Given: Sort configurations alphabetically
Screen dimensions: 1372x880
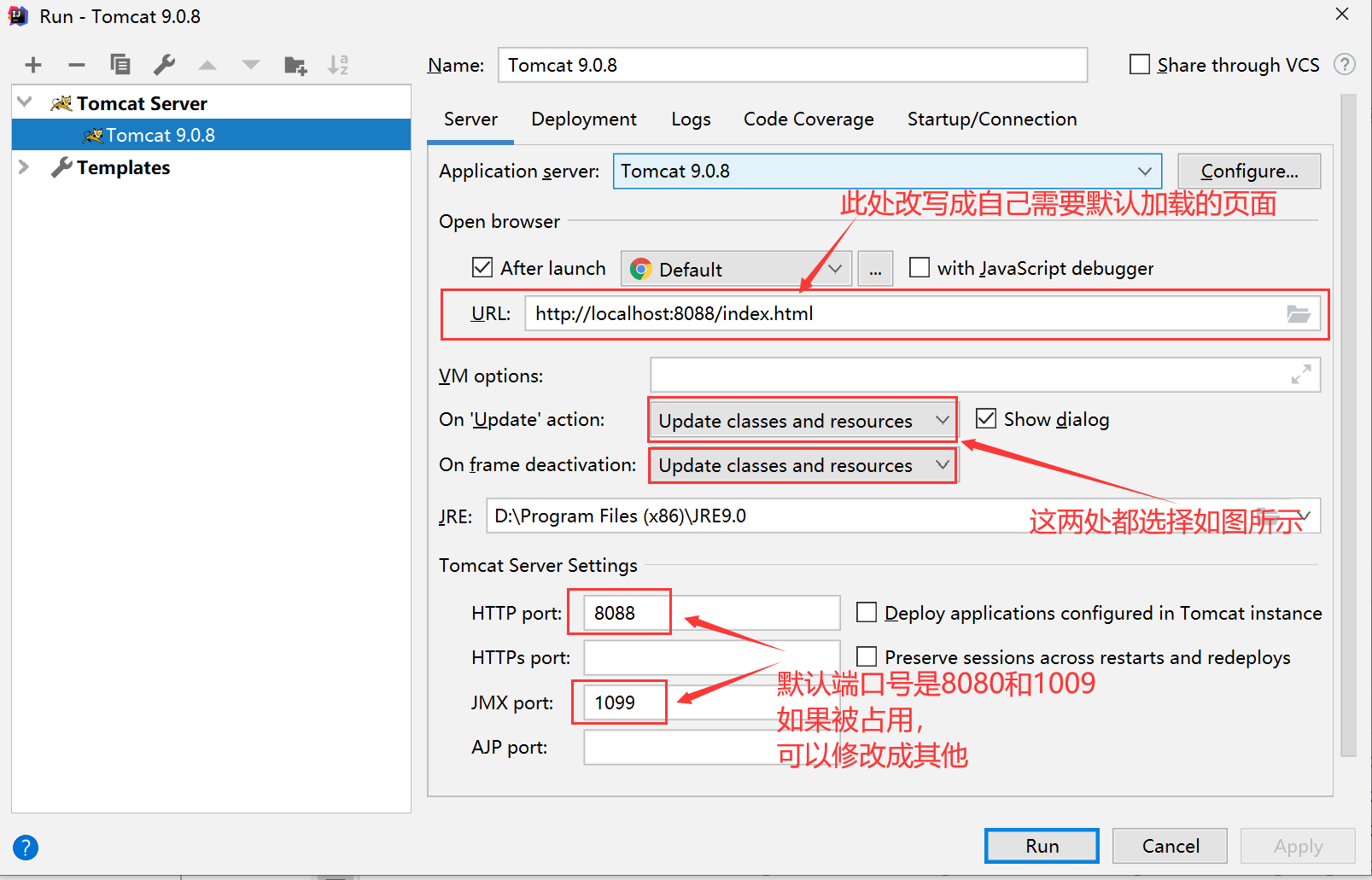Looking at the screenshot, I should point(339,65).
